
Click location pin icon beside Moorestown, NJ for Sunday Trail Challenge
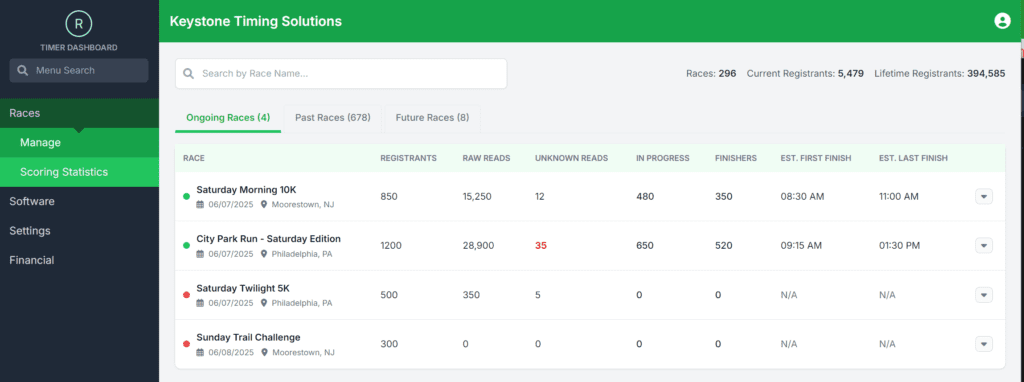coord(264,352)
